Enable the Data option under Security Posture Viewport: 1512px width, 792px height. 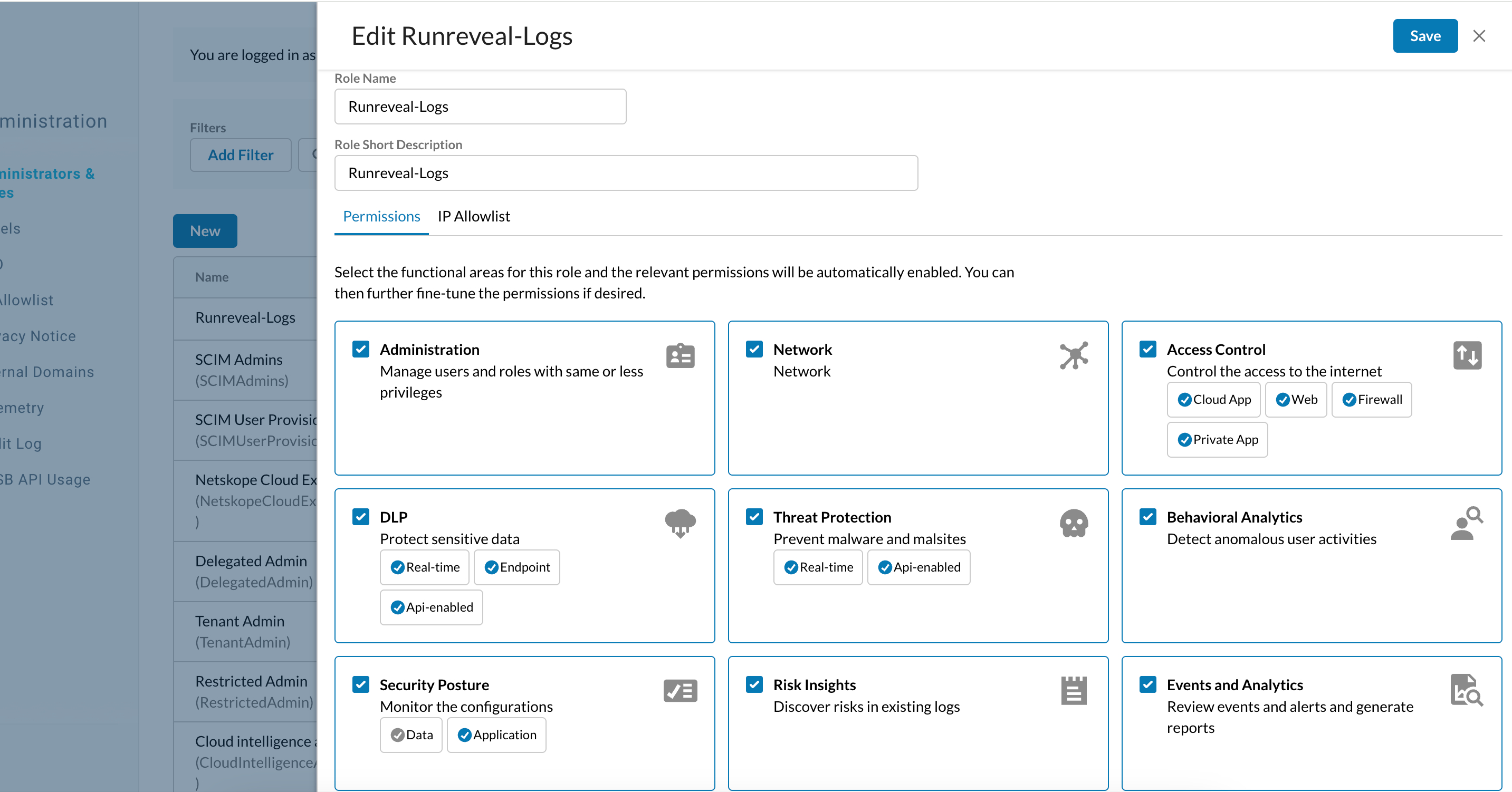[411, 735]
